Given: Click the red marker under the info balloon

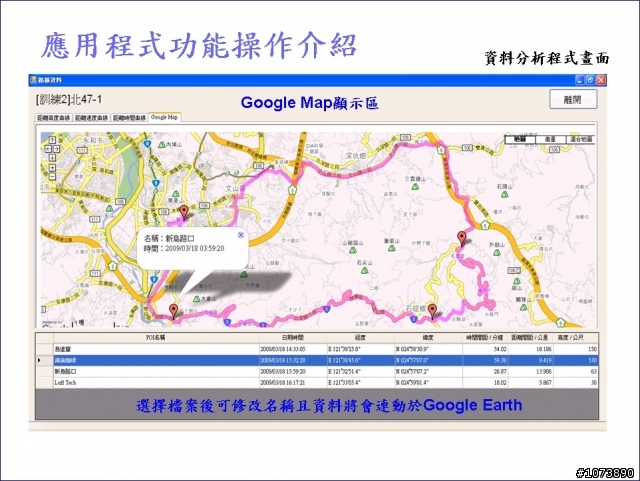Looking at the screenshot, I should pyautogui.click(x=174, y=312).
